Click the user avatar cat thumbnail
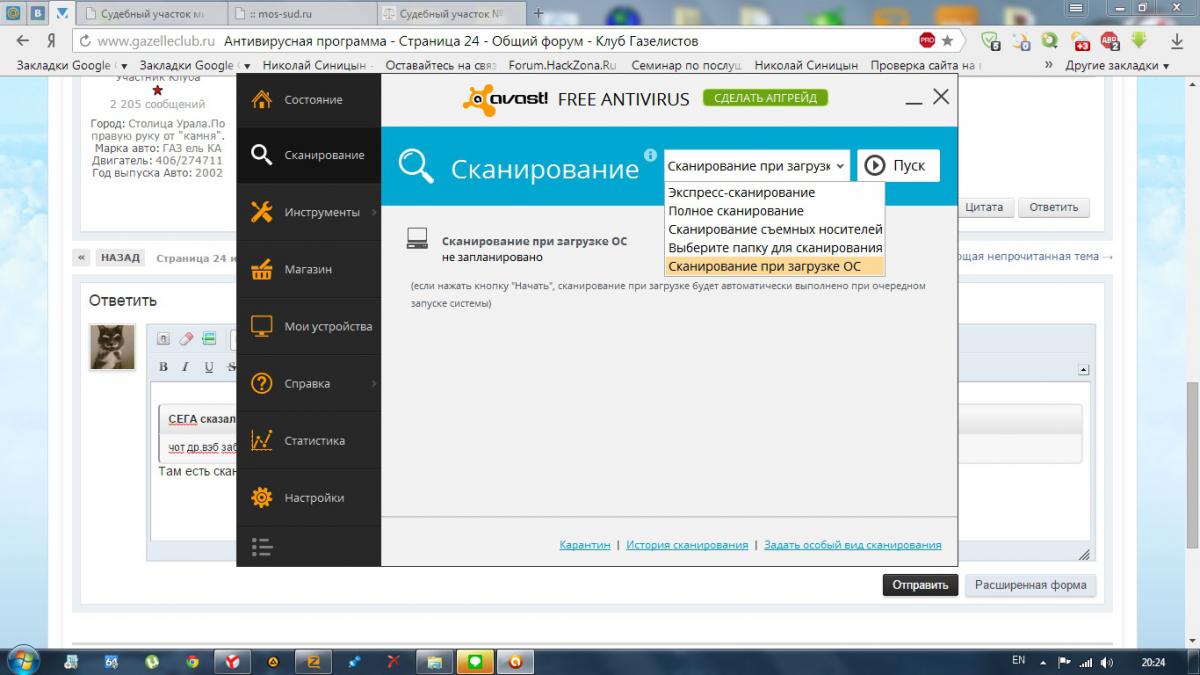This screenshot has width=1200, height=675. (112, 347)
